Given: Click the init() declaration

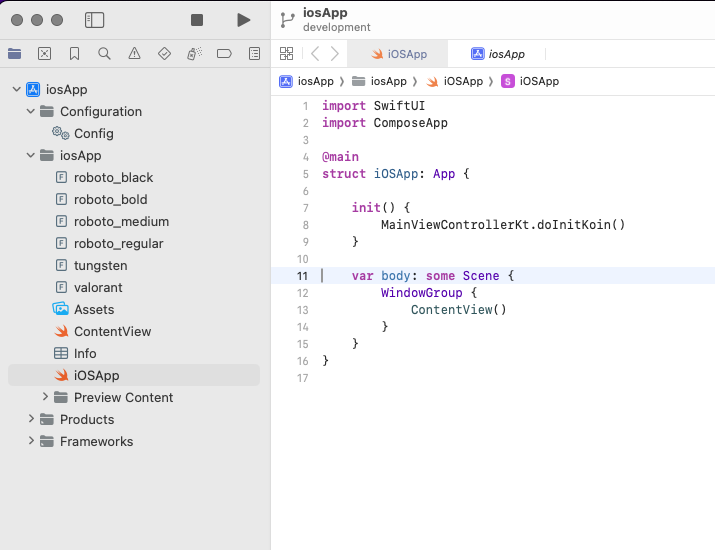Looking at the screenshot, I should pos(381,208).
